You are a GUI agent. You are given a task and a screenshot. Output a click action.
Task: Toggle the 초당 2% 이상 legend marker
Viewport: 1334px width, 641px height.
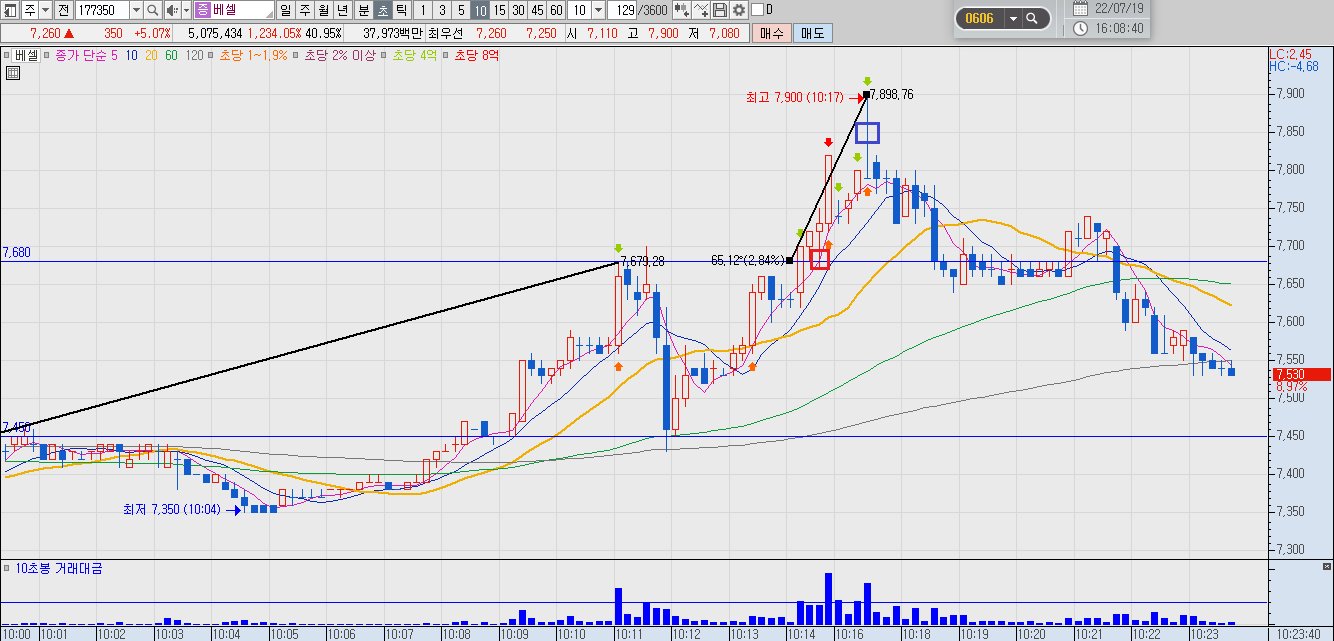[x=296, y=55]
